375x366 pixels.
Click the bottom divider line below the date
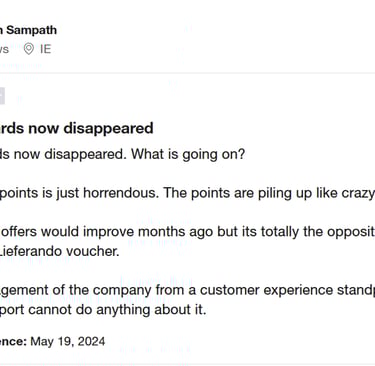(x=187, y=364)
